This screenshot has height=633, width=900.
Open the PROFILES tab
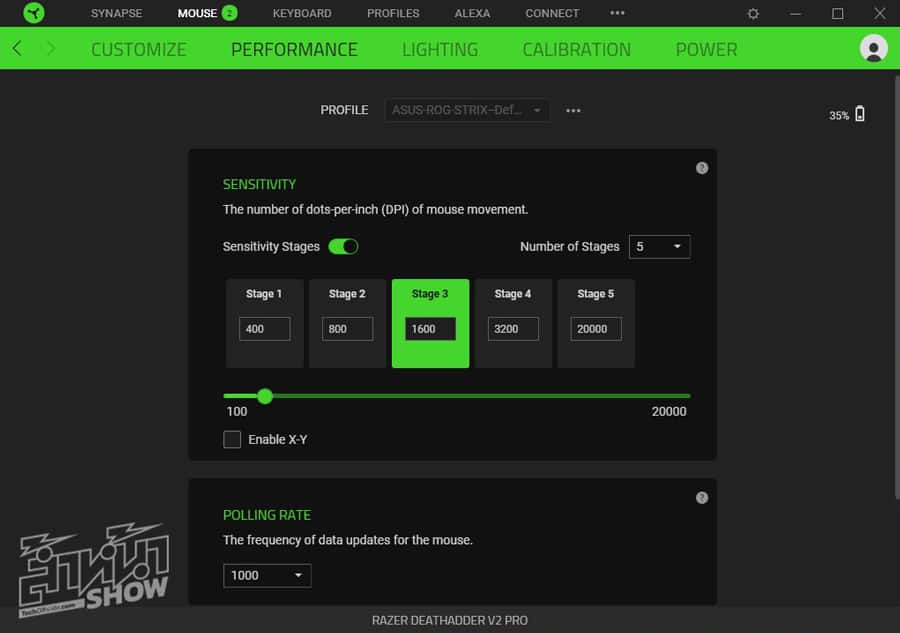click(x=393, y=13)
